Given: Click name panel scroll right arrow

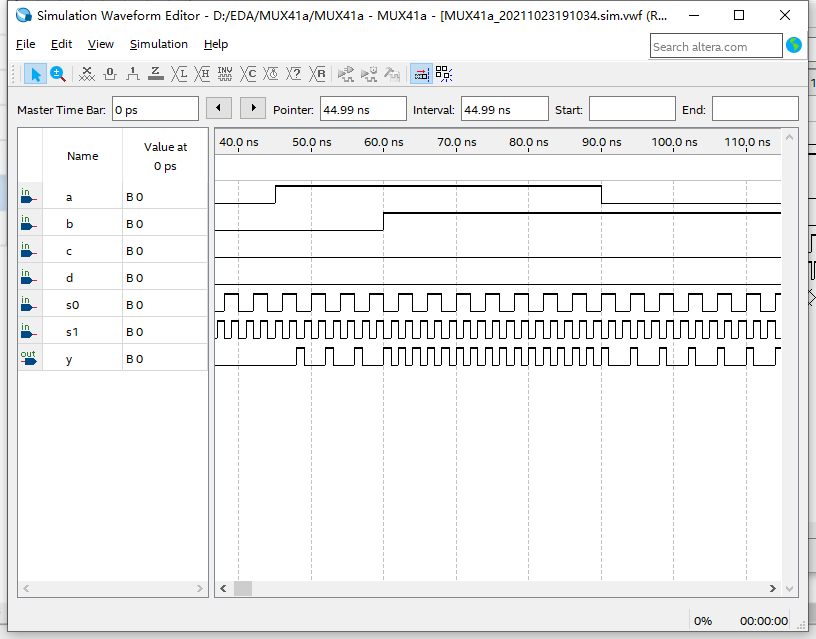Looking at the screenshot, I should click(x=200, y=589).
